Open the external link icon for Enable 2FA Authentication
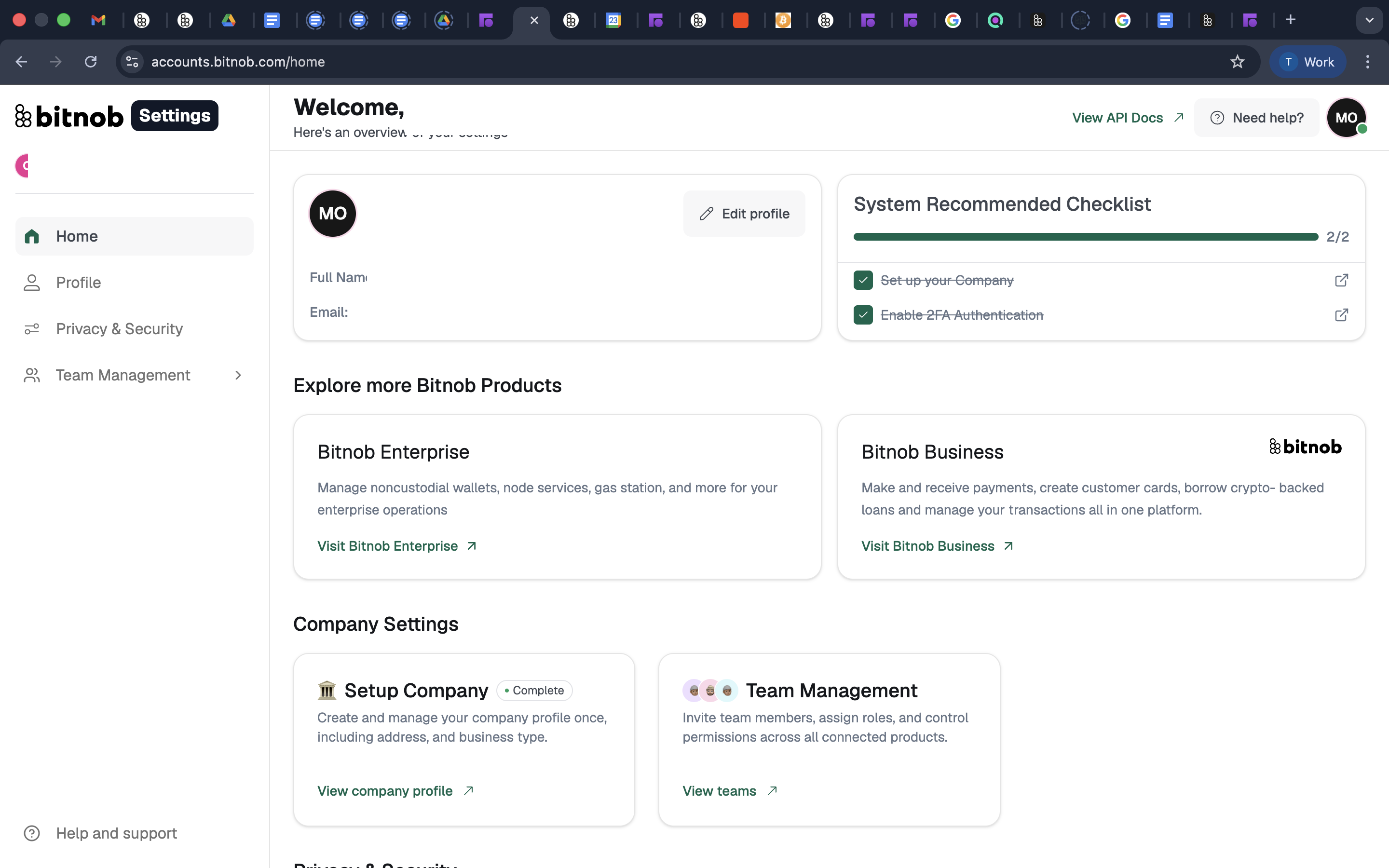This screenshot has height=868, width=1389. pyautogui.click(x=1341, y=314)
